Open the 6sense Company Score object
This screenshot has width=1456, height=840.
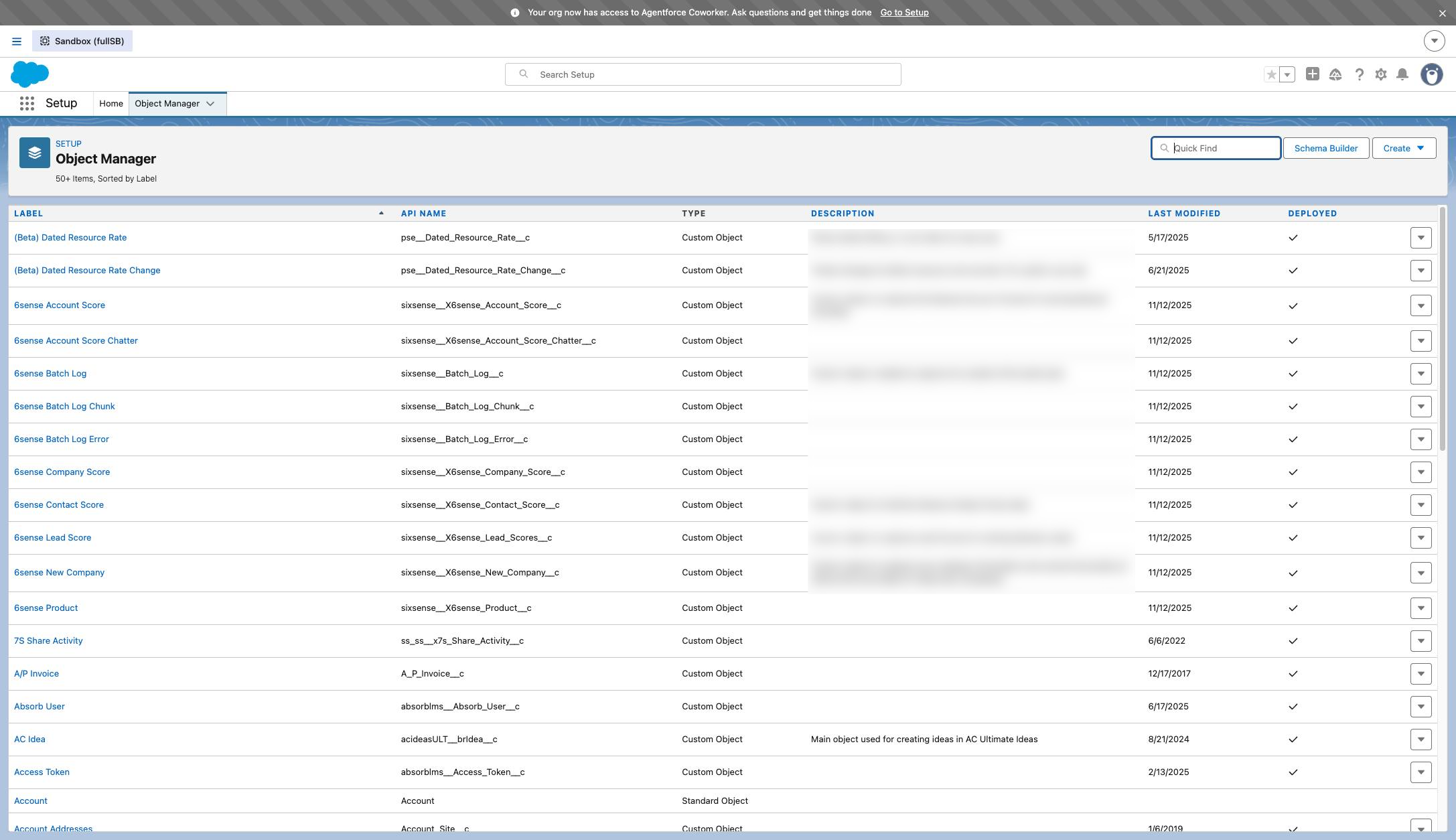62,472
